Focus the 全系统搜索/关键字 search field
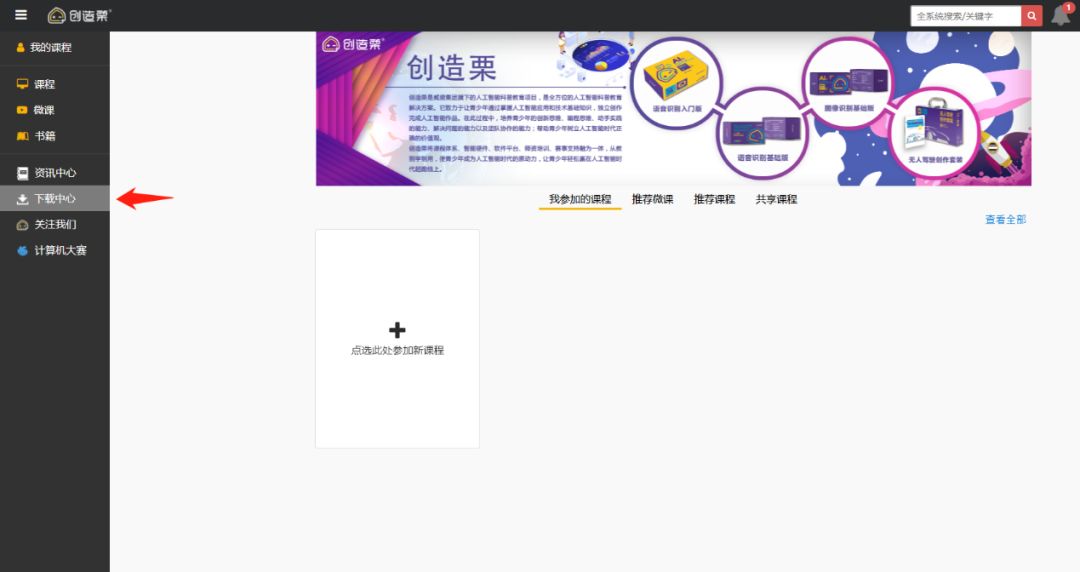Screen dimensions: 1080x572 (x=966, y=16)
